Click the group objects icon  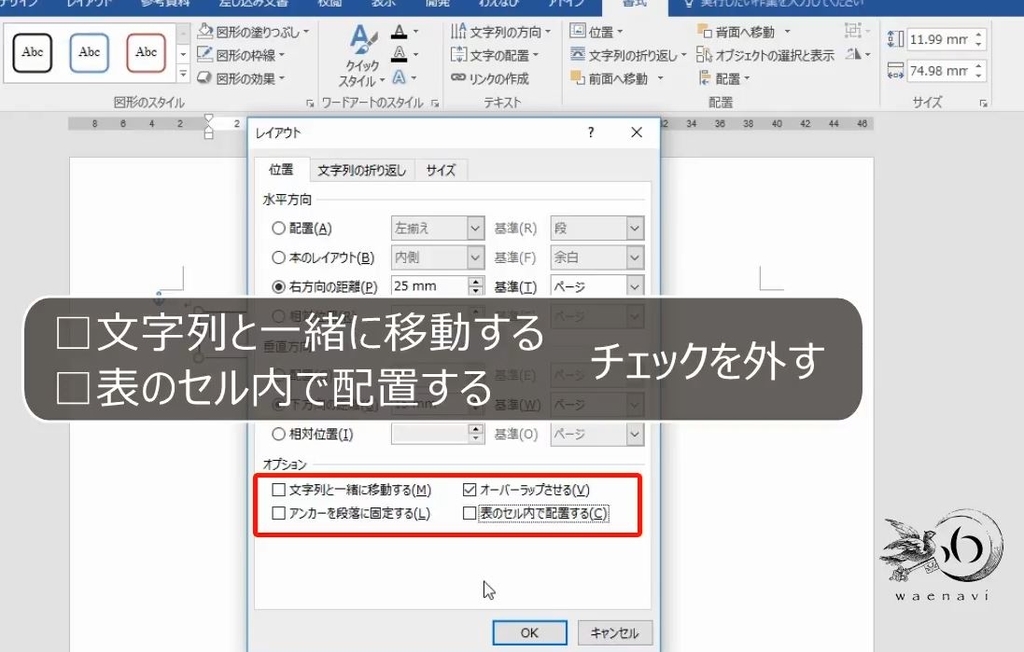pyautogui.click(x=857, y=31)
